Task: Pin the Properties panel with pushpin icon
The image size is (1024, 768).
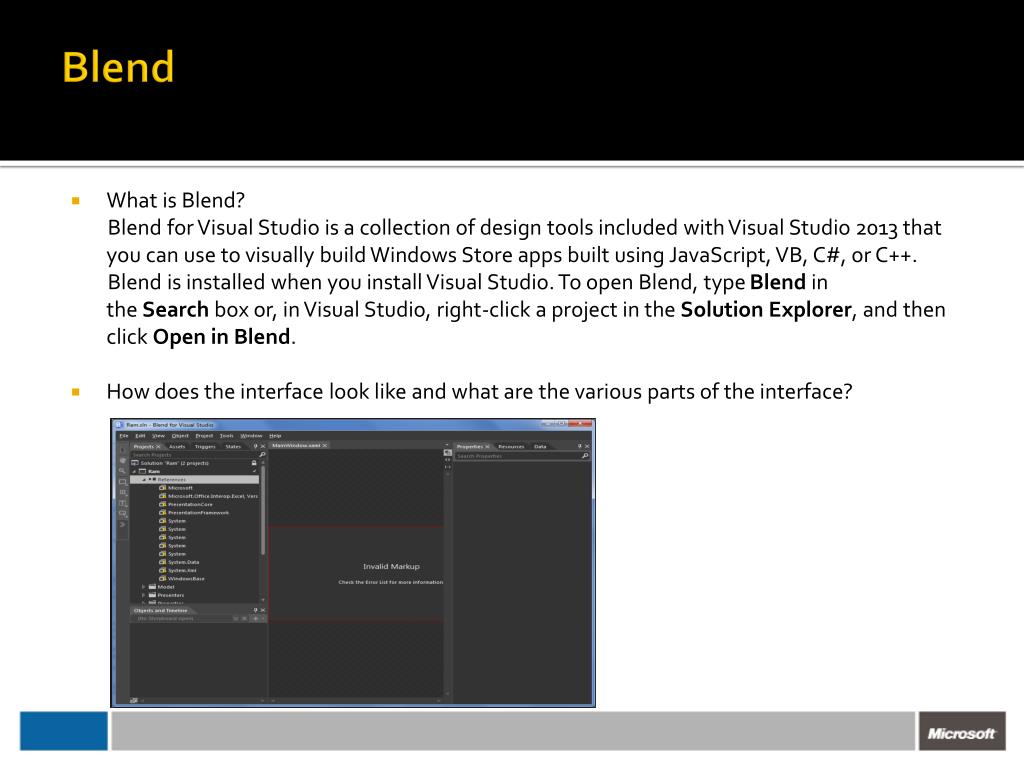Action: (579, 446)
